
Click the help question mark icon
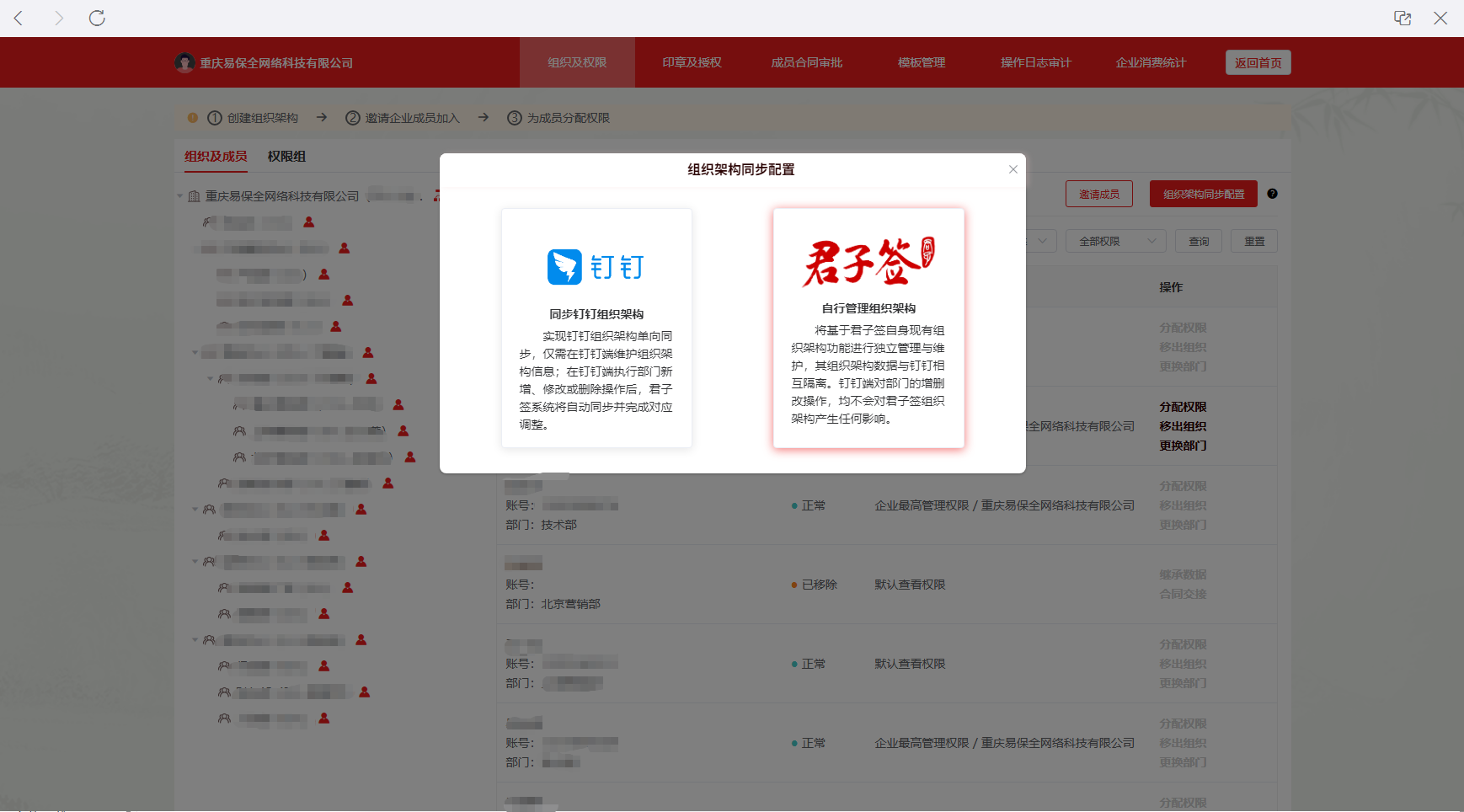coord(1272,194)
